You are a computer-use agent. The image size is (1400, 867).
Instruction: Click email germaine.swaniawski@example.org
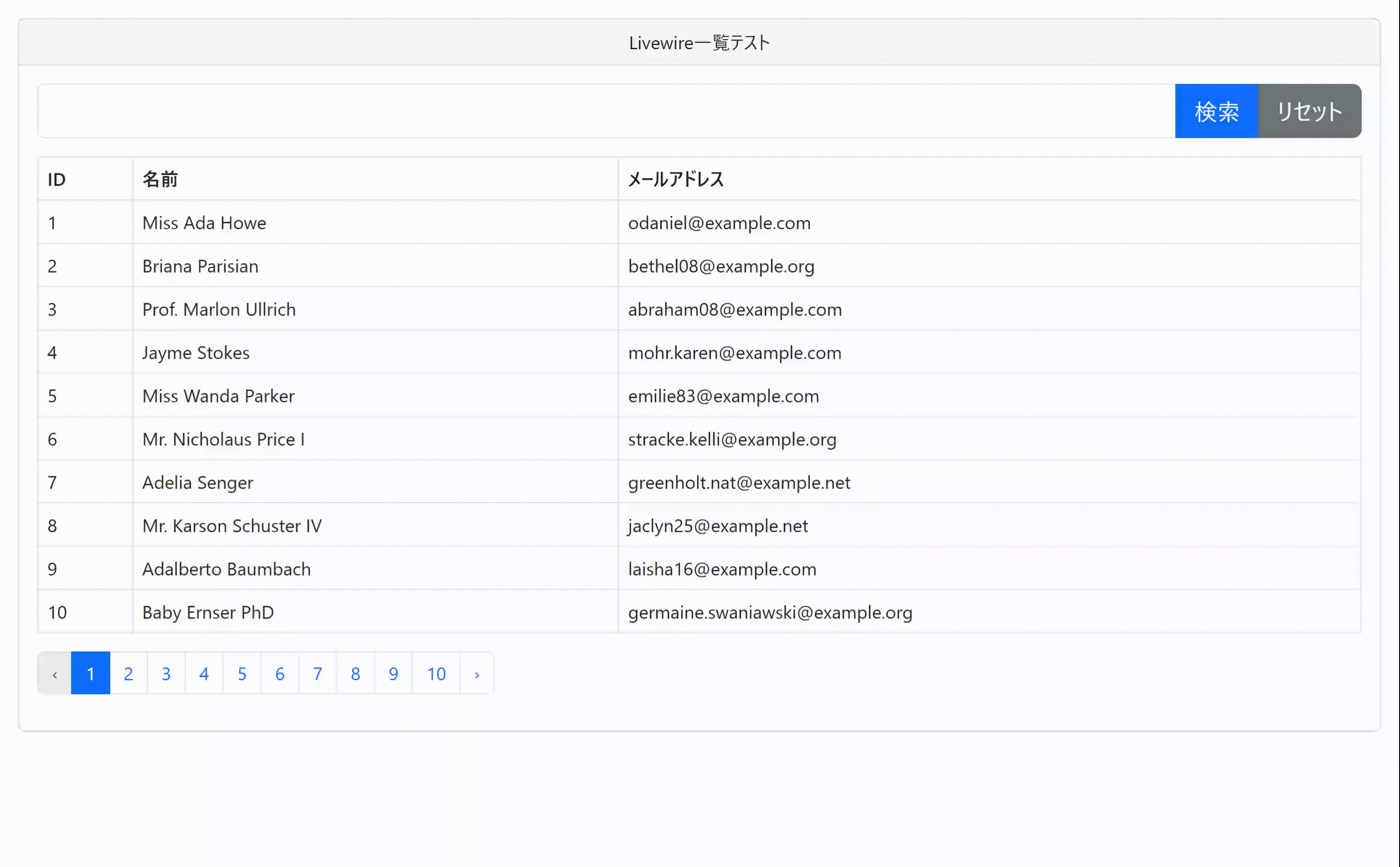click(770, 612)
